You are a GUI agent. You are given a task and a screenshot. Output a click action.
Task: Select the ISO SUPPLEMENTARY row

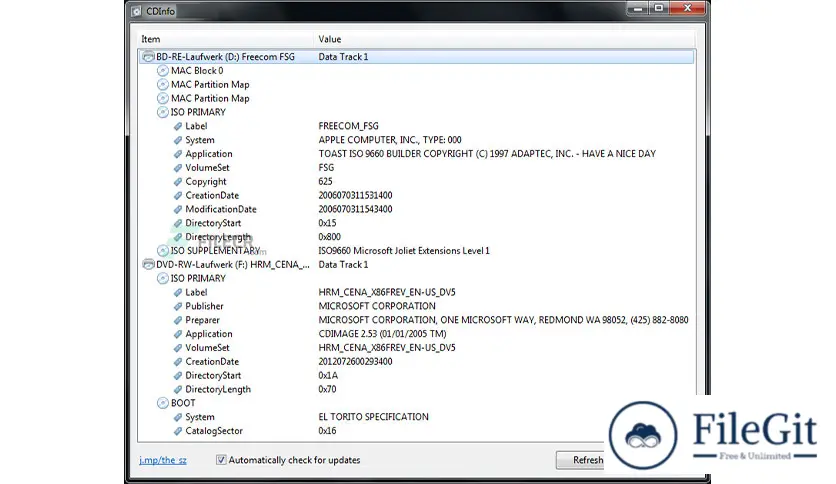pos(416,251)
